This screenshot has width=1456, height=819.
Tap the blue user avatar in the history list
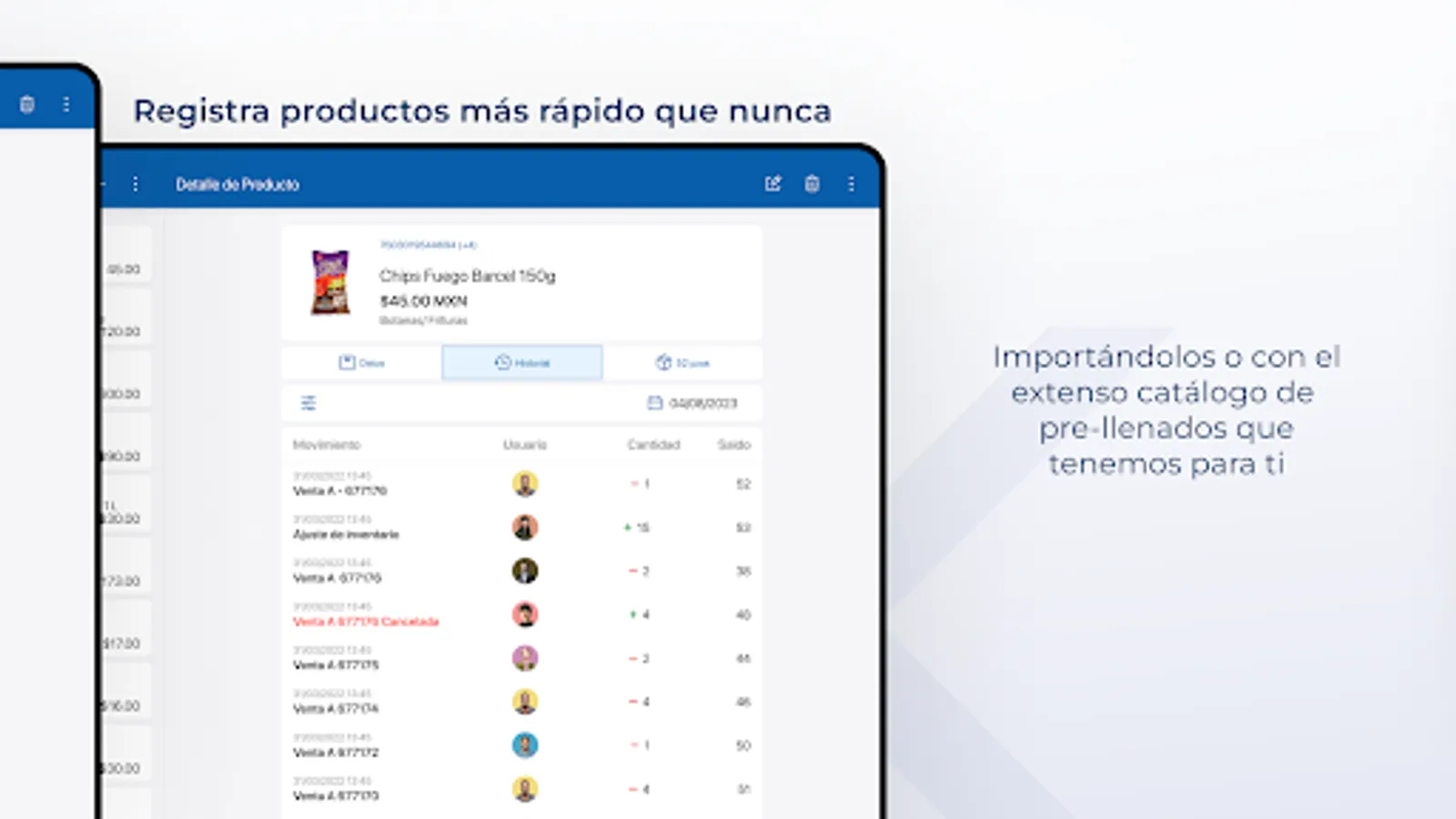(525, 746)
